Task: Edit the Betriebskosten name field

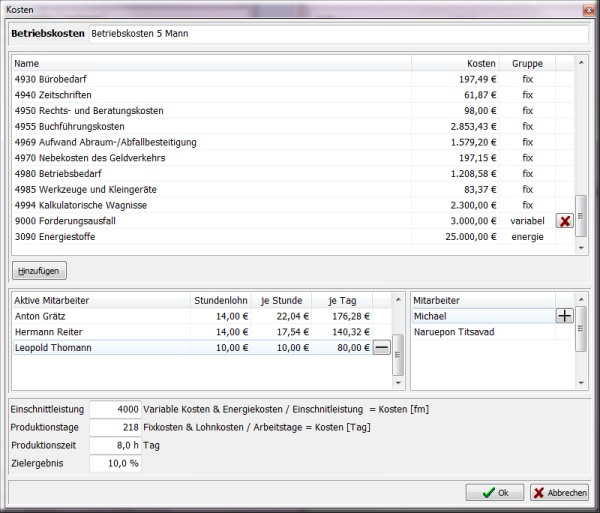Action: [x=339, y=34]
